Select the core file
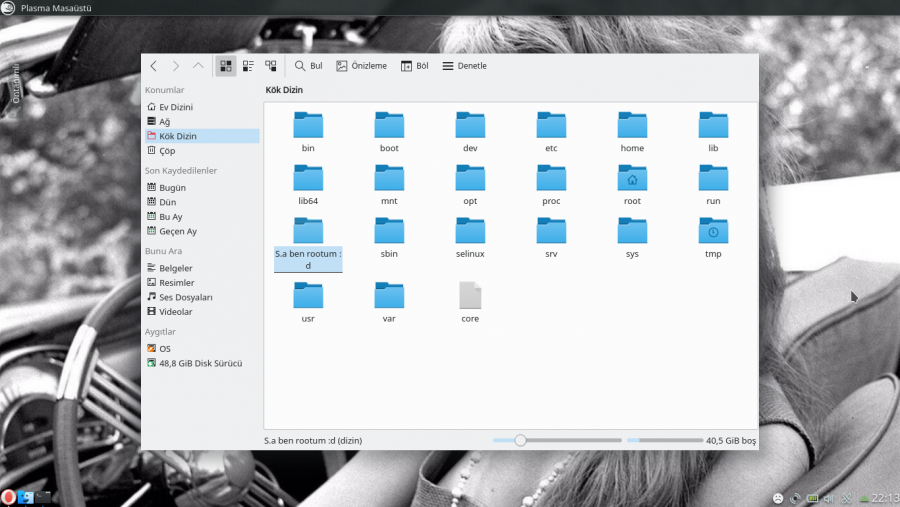 (470, 301)
